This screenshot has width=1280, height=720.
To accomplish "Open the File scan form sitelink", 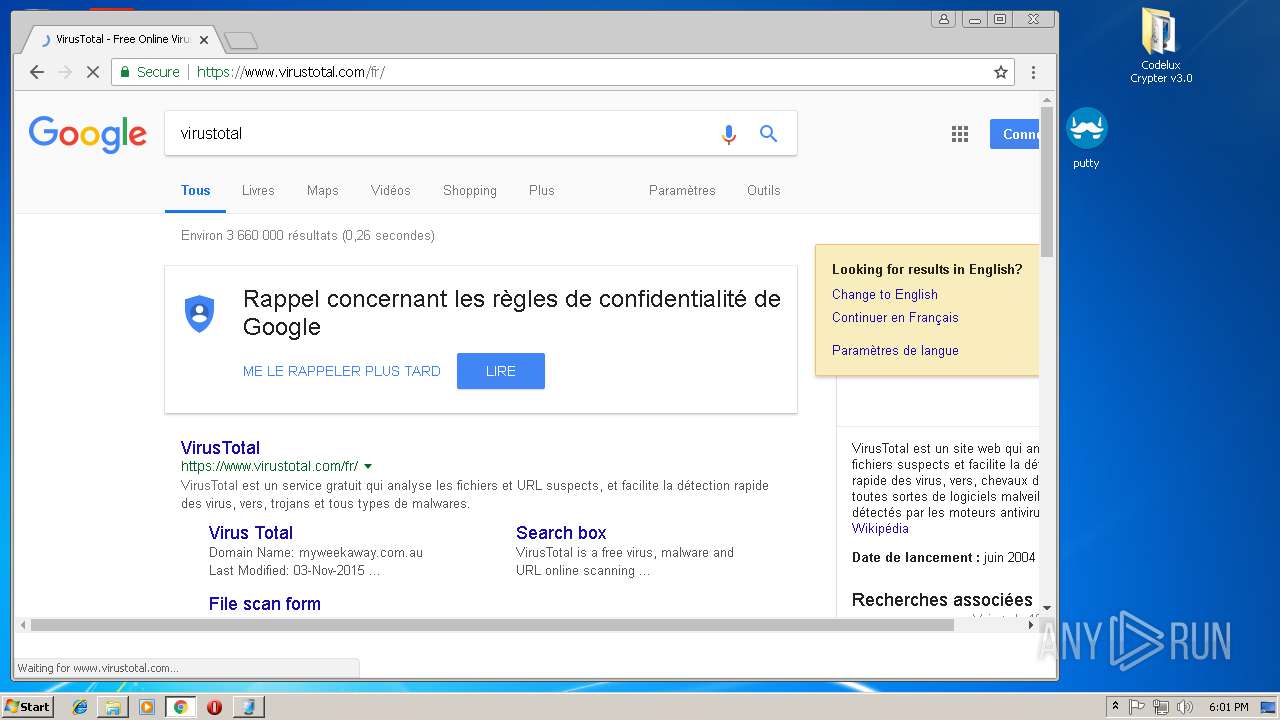I will point(265,604).
